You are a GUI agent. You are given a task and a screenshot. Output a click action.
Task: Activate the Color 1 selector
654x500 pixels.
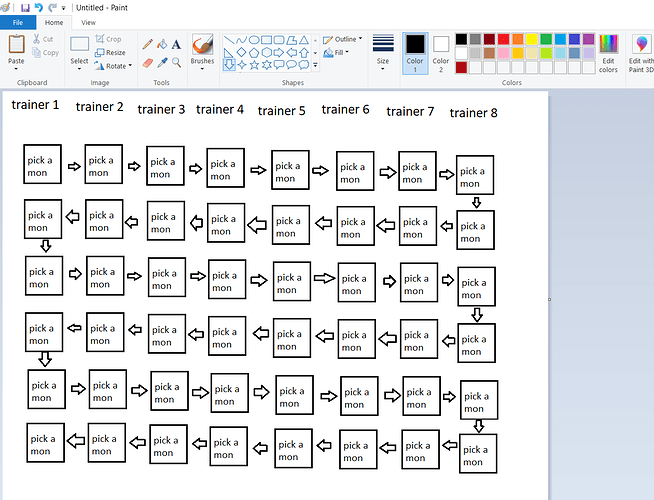415,53
